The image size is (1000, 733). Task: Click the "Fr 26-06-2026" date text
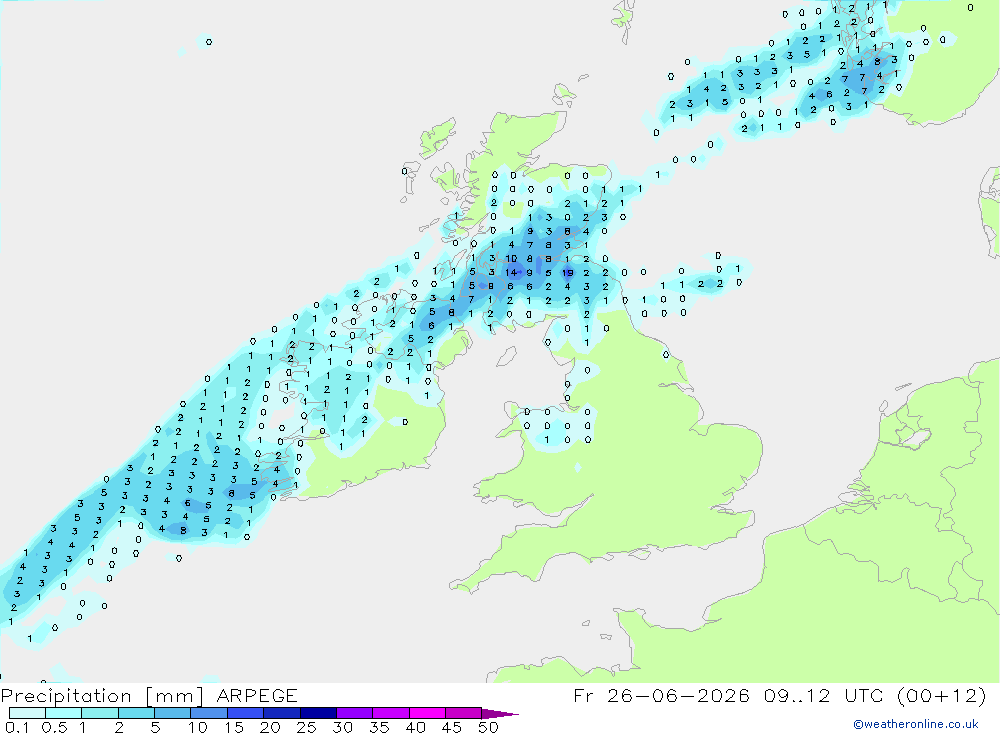click(661, 695)
